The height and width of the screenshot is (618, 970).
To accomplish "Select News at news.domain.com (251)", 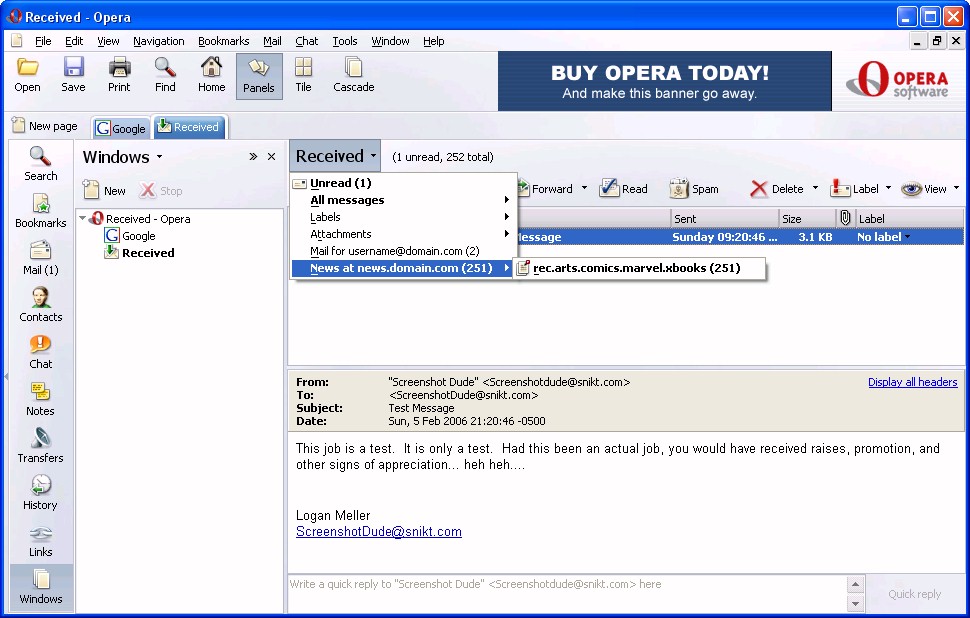I will tap(403, 268).
